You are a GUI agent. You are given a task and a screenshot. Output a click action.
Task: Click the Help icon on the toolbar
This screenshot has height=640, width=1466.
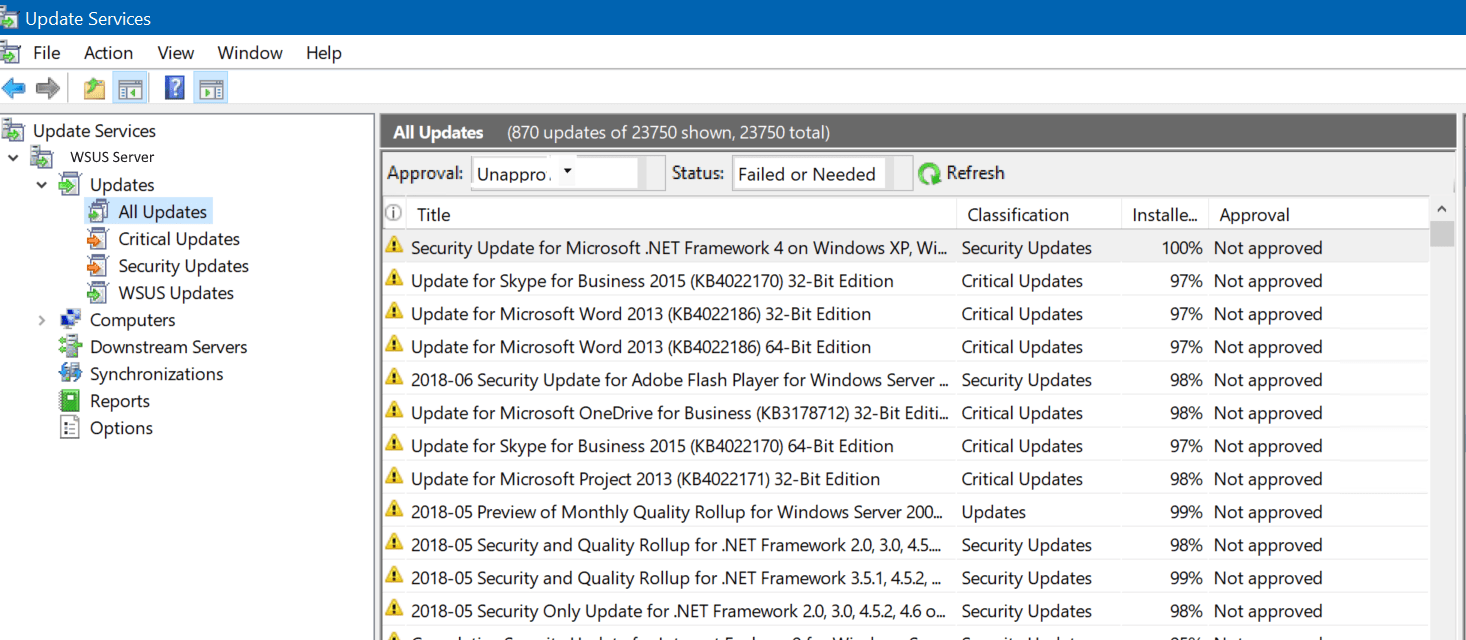pos(174,88)
